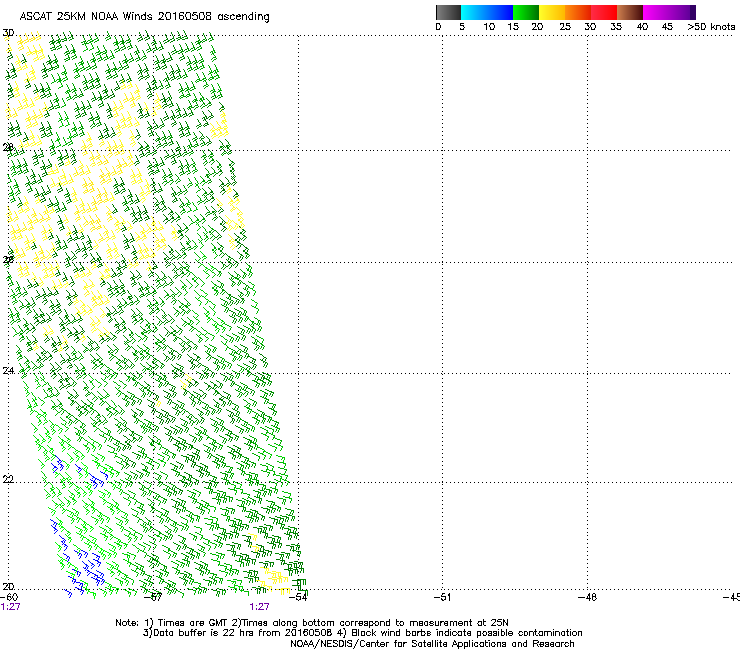This screenshot has width=740, height=650.
Task: Click the 'NOAA/NESDIS/Center for Satellite Applications and Research' credit
Action: (432, 644)
